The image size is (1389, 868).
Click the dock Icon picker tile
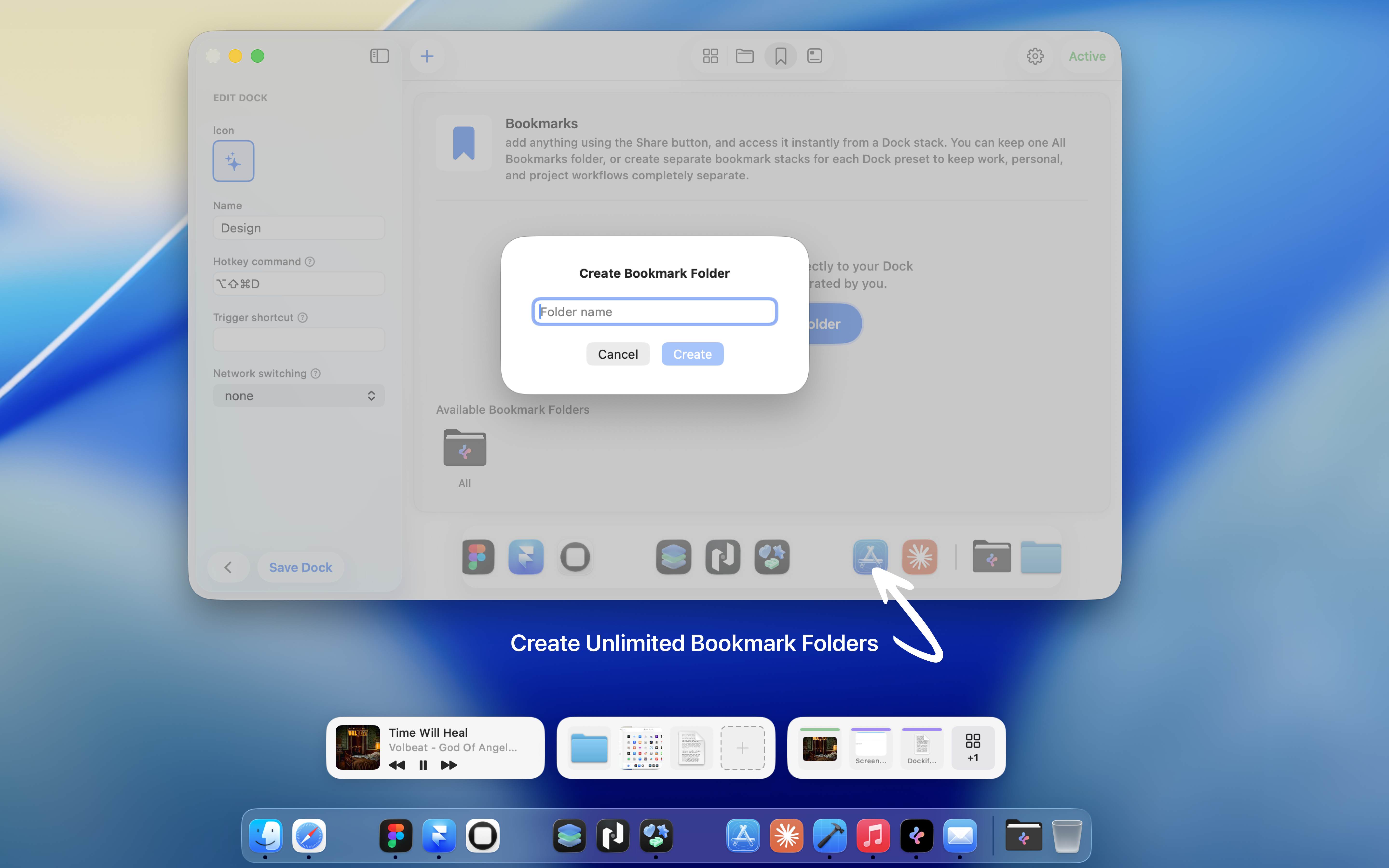233,161
